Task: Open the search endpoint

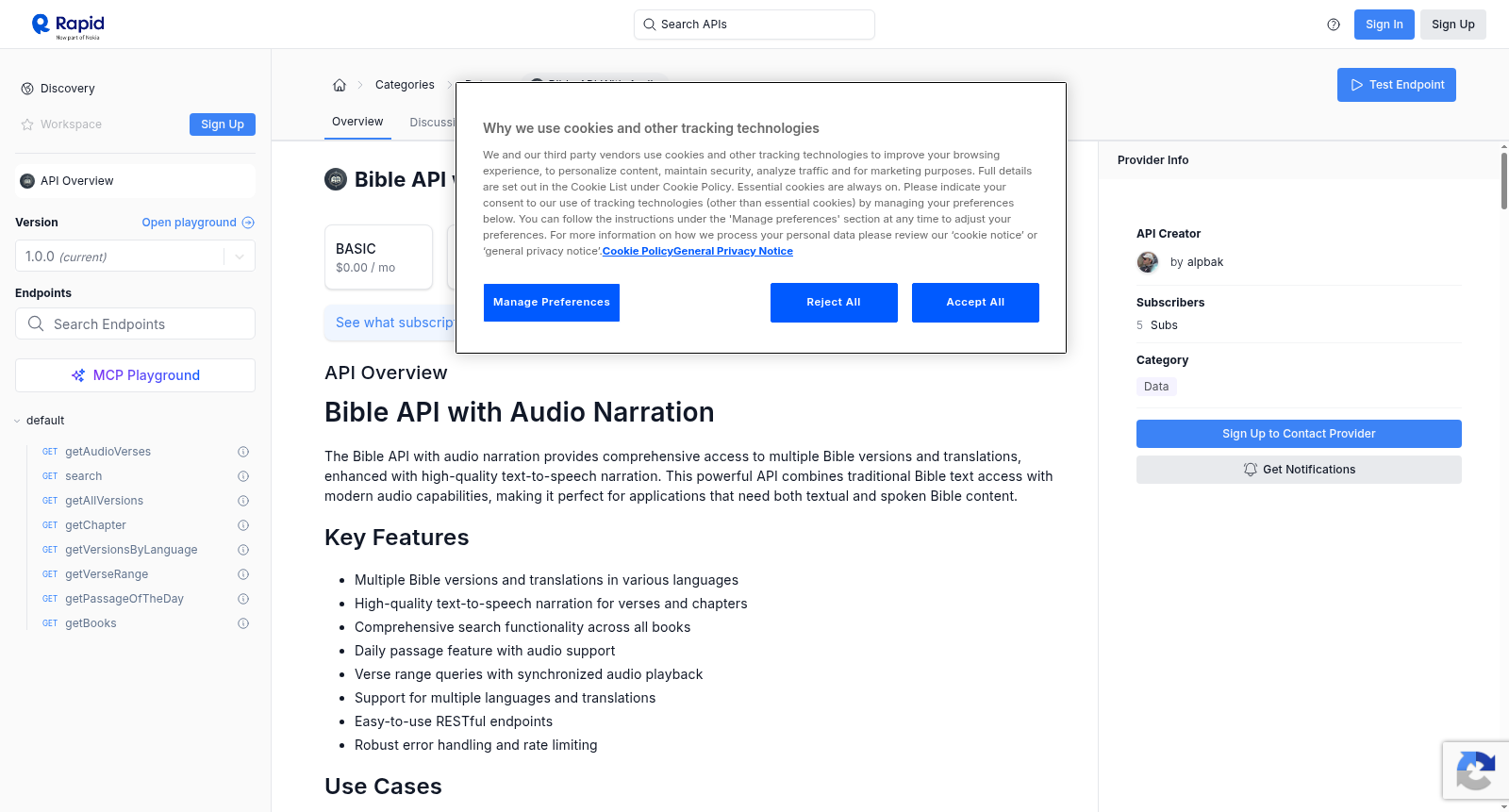Action: point(84,476)
